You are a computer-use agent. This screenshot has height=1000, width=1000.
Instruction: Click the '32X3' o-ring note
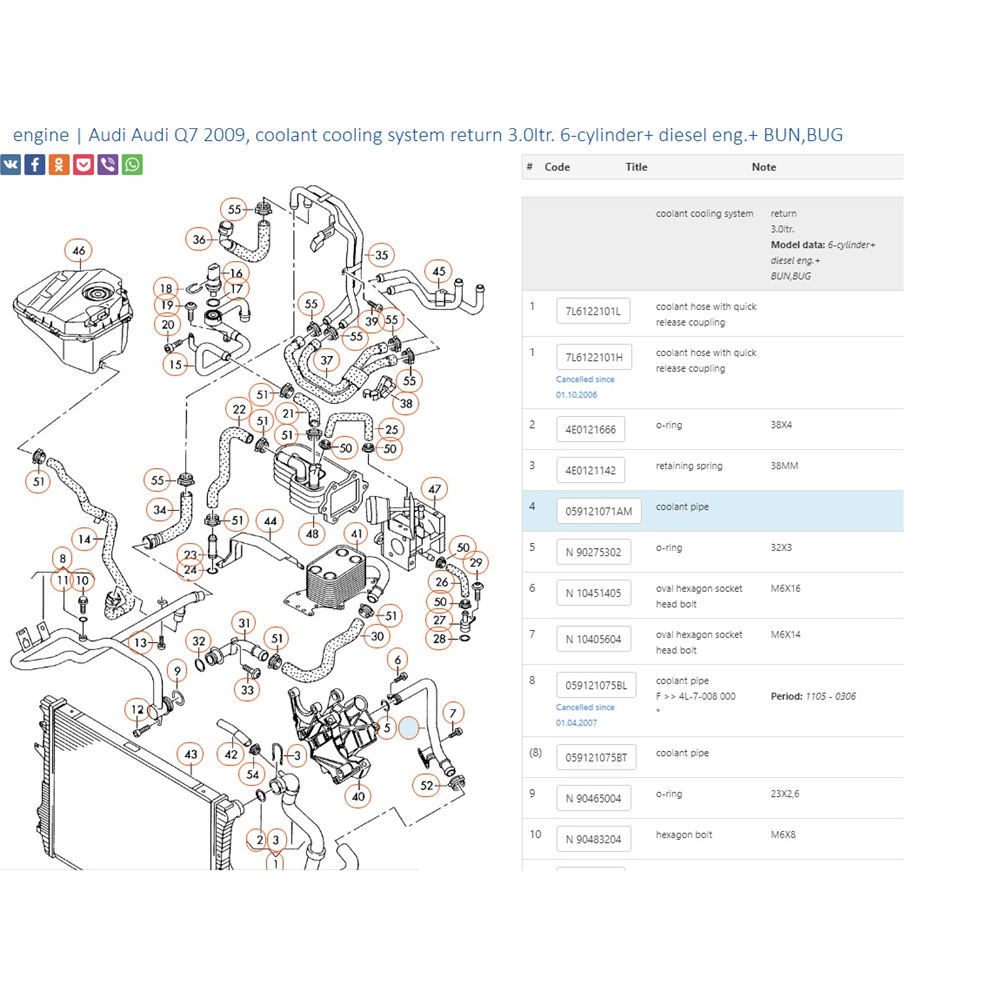pyautogui.click(x=781, y=547)
